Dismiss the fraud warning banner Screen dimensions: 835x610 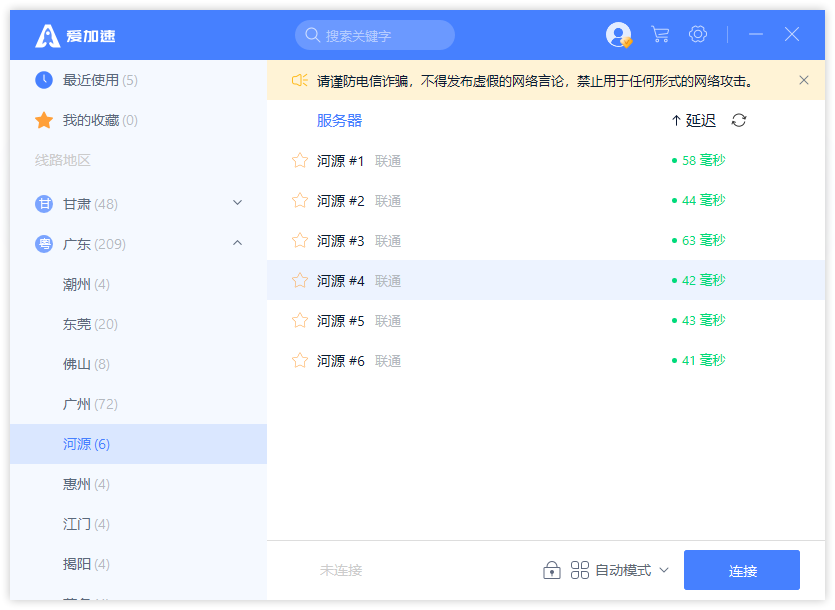pyautogui.click(x=804, y=80)
